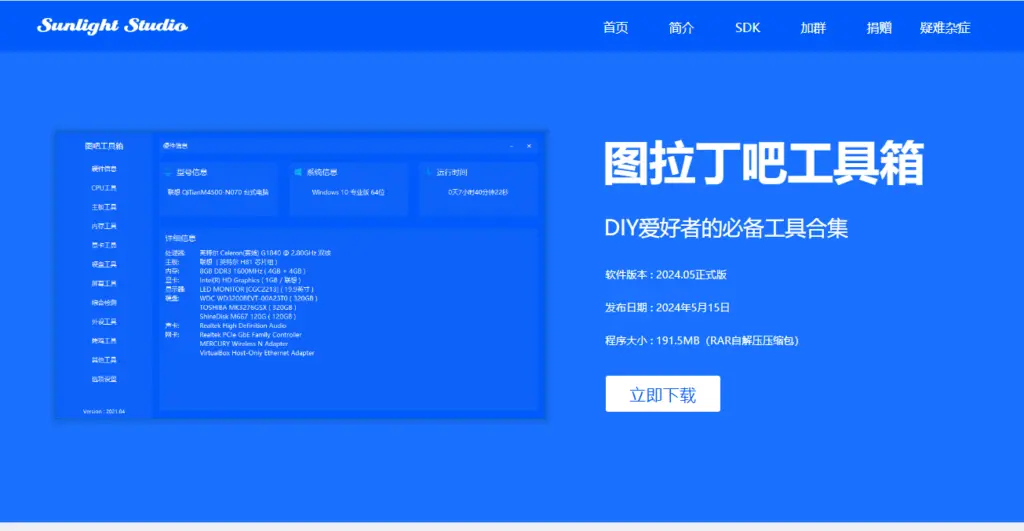Click the 图拉丁吧工具箱 headline text
This screenshot has height=531, width=1024.
tap(763, 162)
